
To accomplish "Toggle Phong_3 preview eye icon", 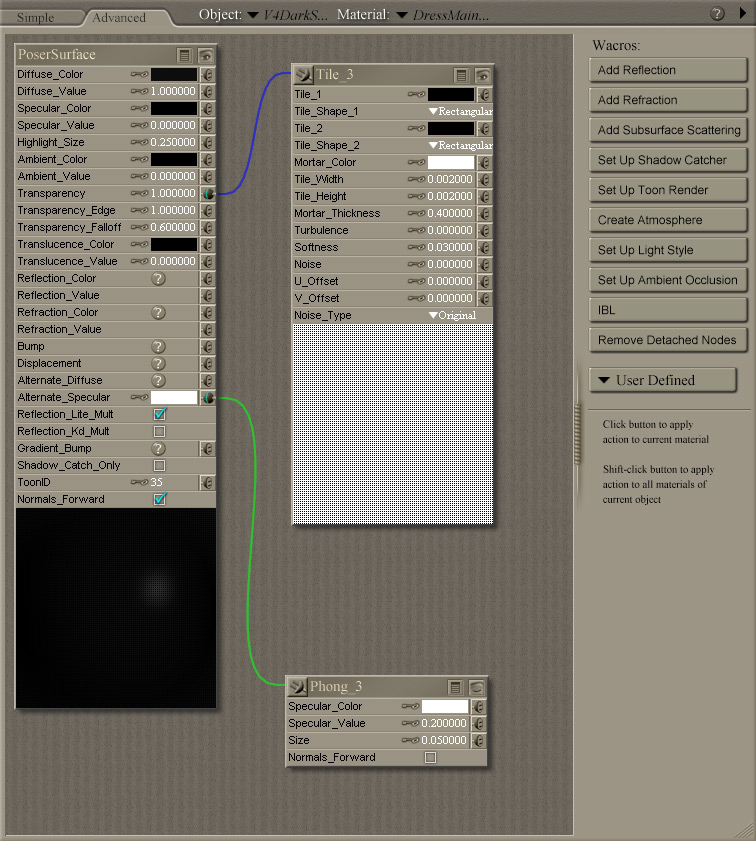I will tap(477, 687).
